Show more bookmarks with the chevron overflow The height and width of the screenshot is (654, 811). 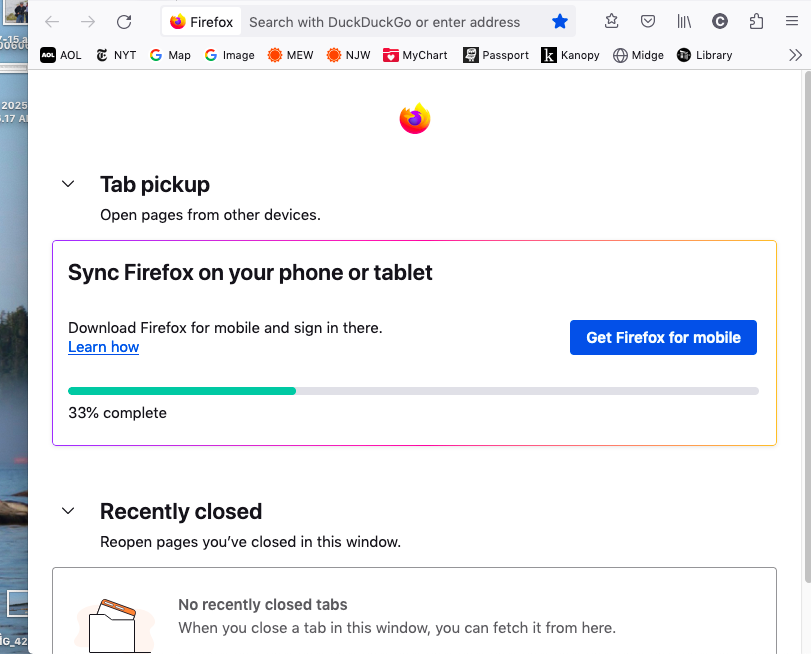point(795,55)
